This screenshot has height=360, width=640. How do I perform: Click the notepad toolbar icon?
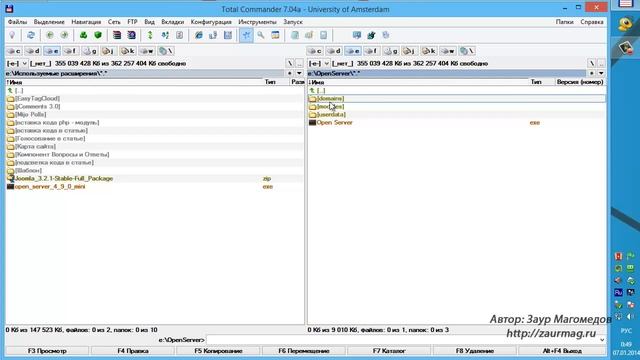tap(295, 35)
